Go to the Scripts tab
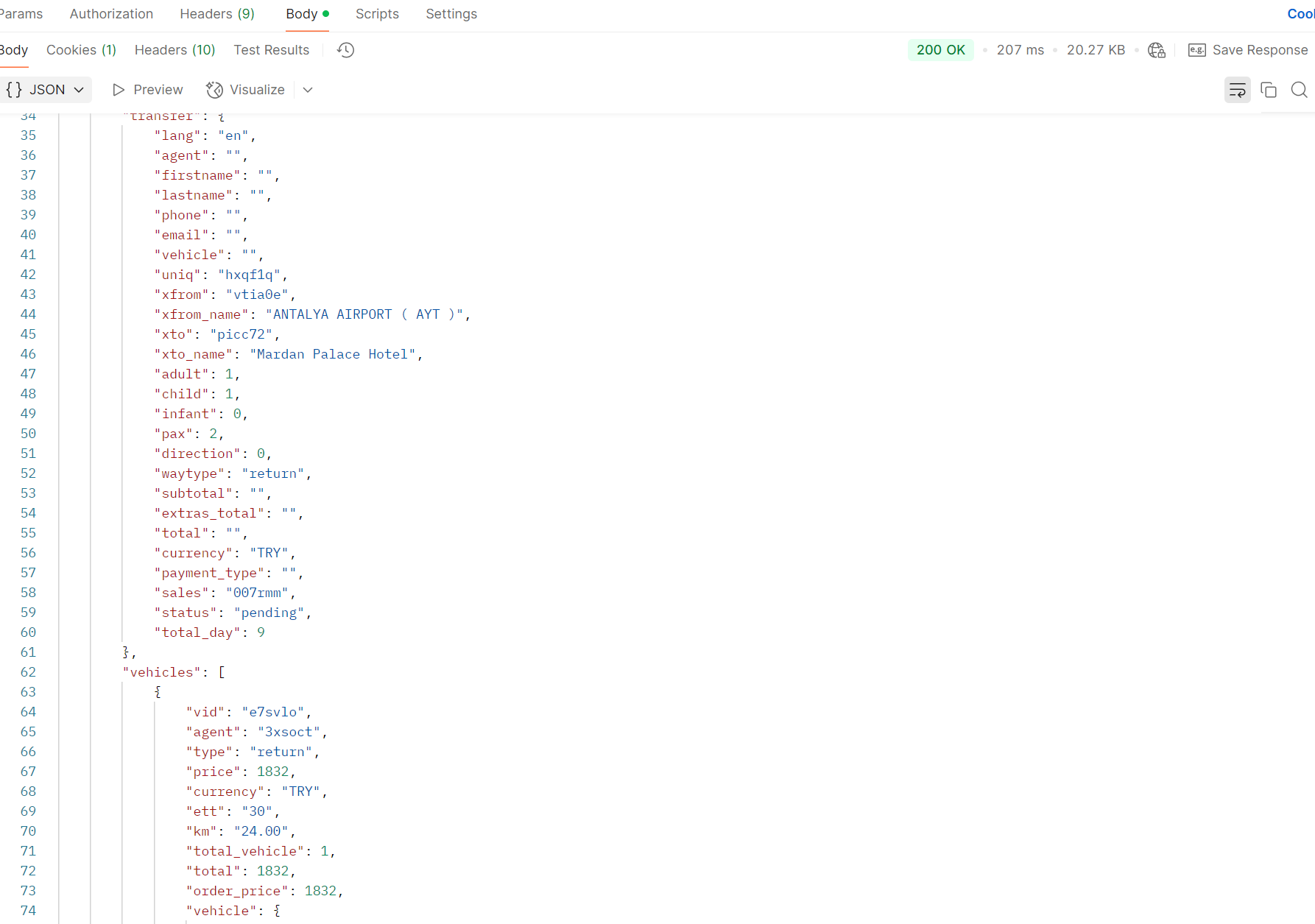1315x924 pixels. pyautogui.click(x=377, y=14)
